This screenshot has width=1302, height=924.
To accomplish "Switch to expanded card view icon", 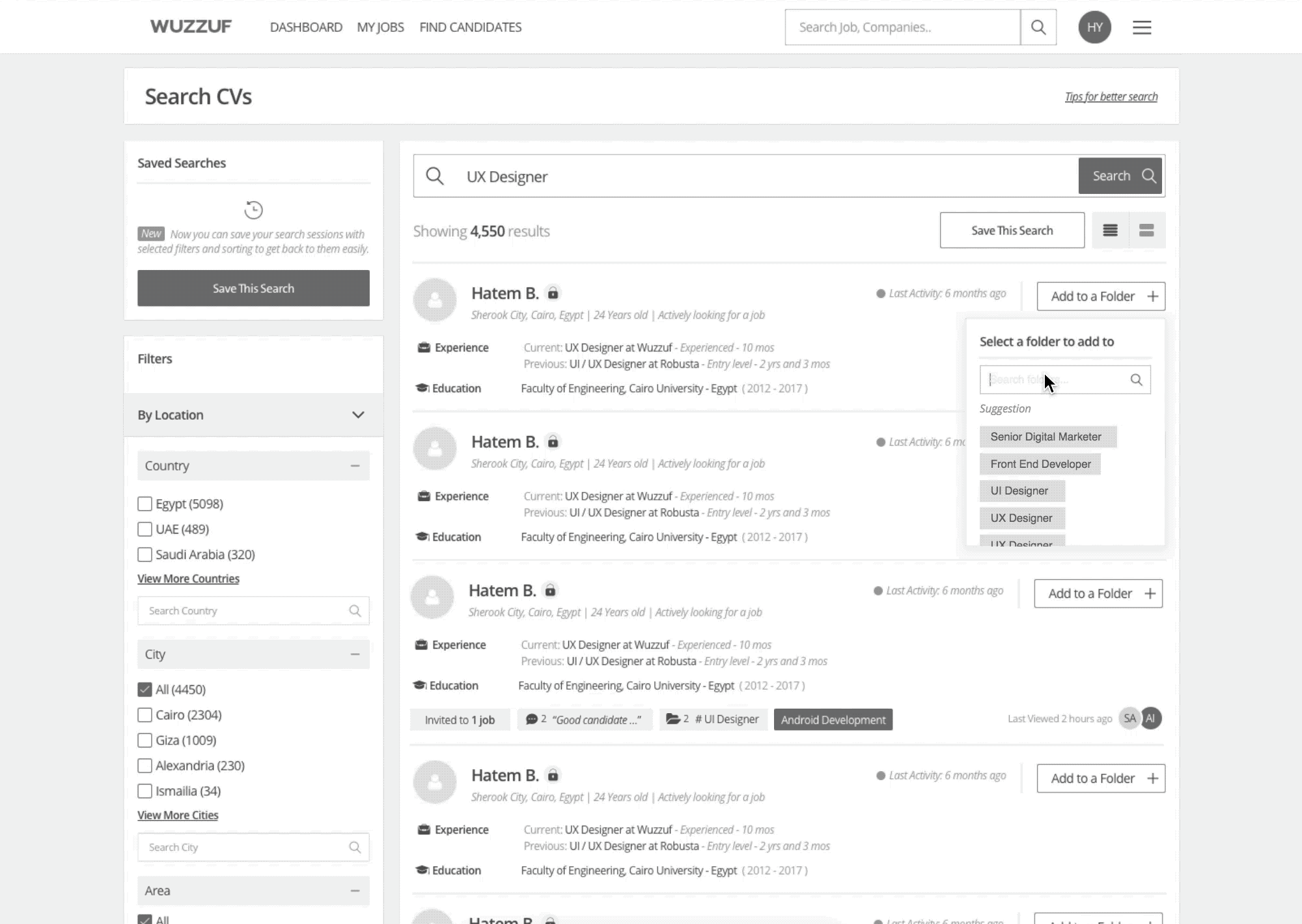I will [1146, 230].
